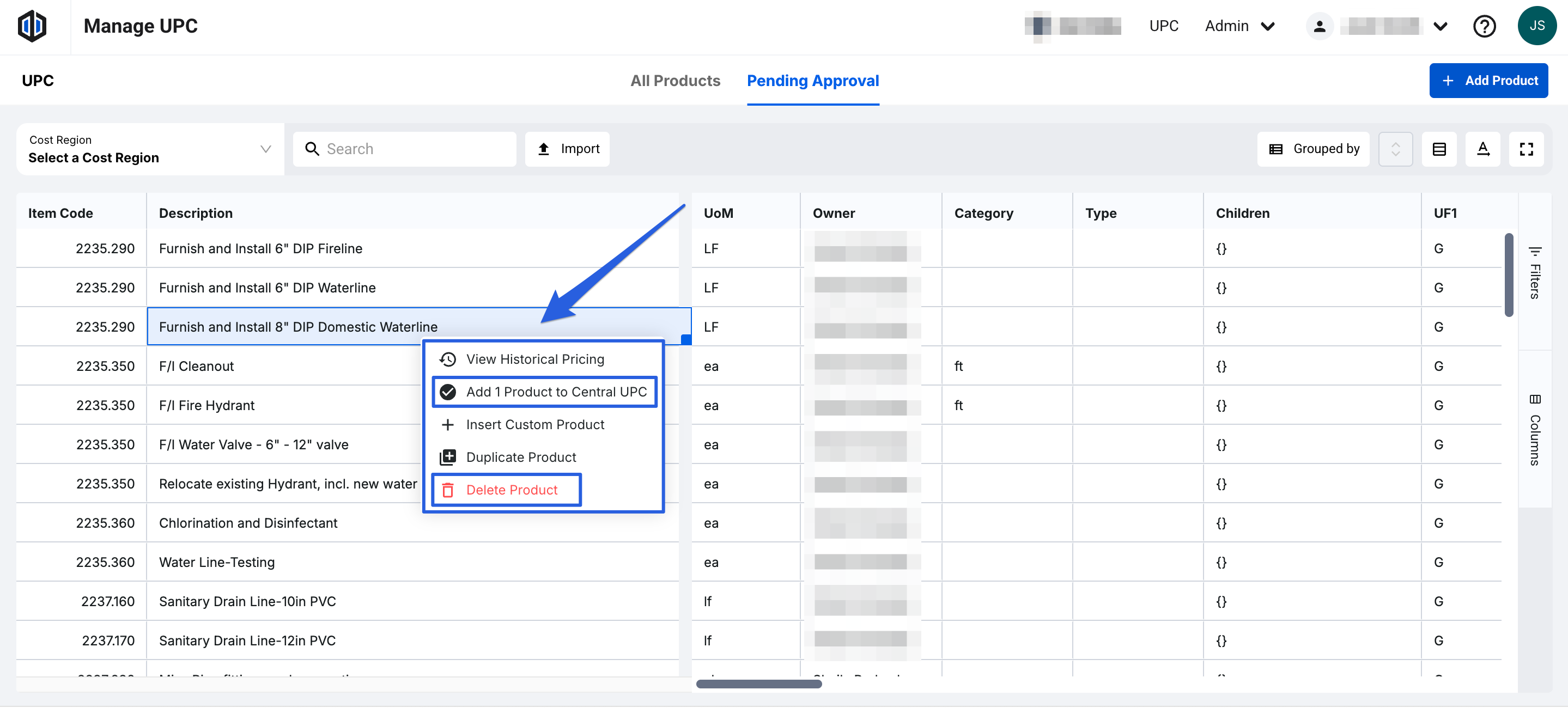Expand the user account chevron

(x=1440, y=26)
